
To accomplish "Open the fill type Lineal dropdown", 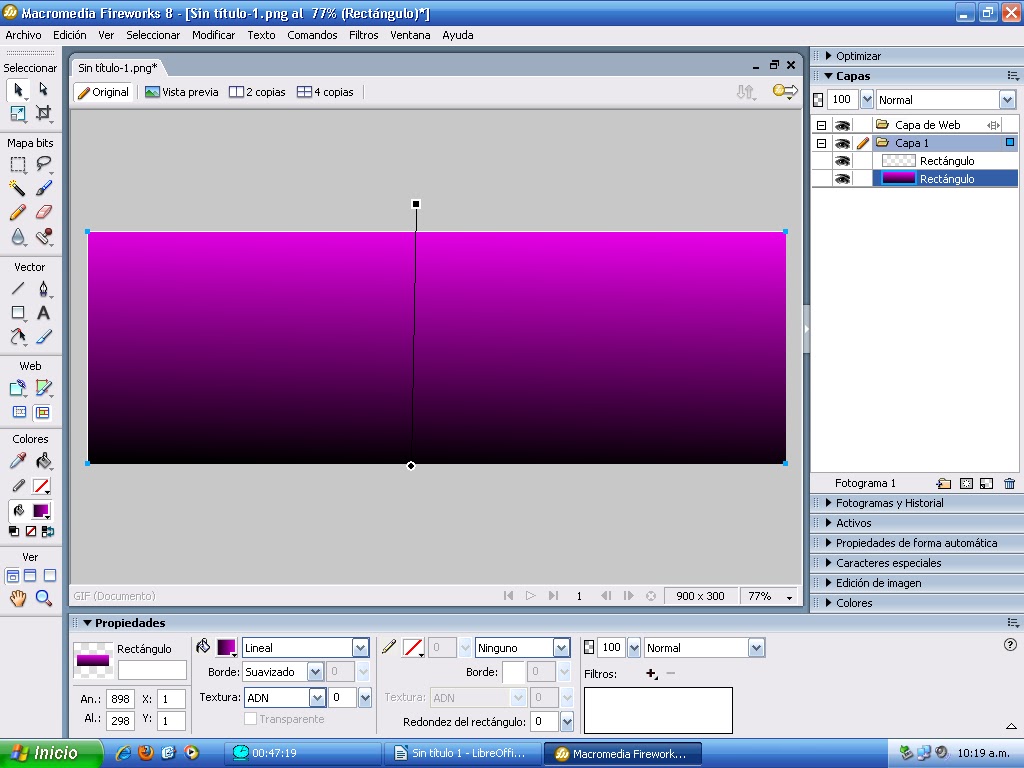I will click(x=360, y=648).
